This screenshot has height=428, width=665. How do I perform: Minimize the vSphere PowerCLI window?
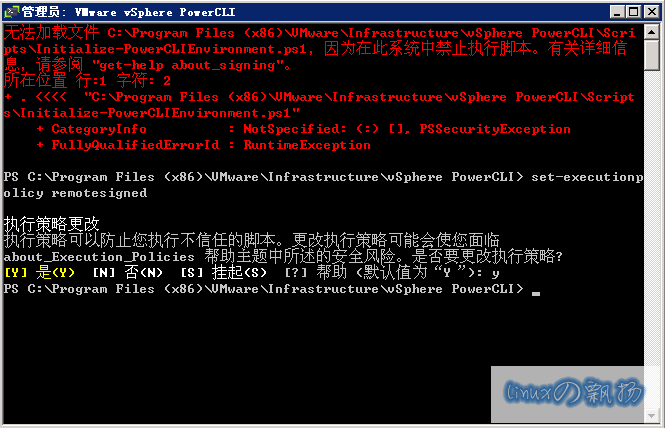click(x=617, y=12)
